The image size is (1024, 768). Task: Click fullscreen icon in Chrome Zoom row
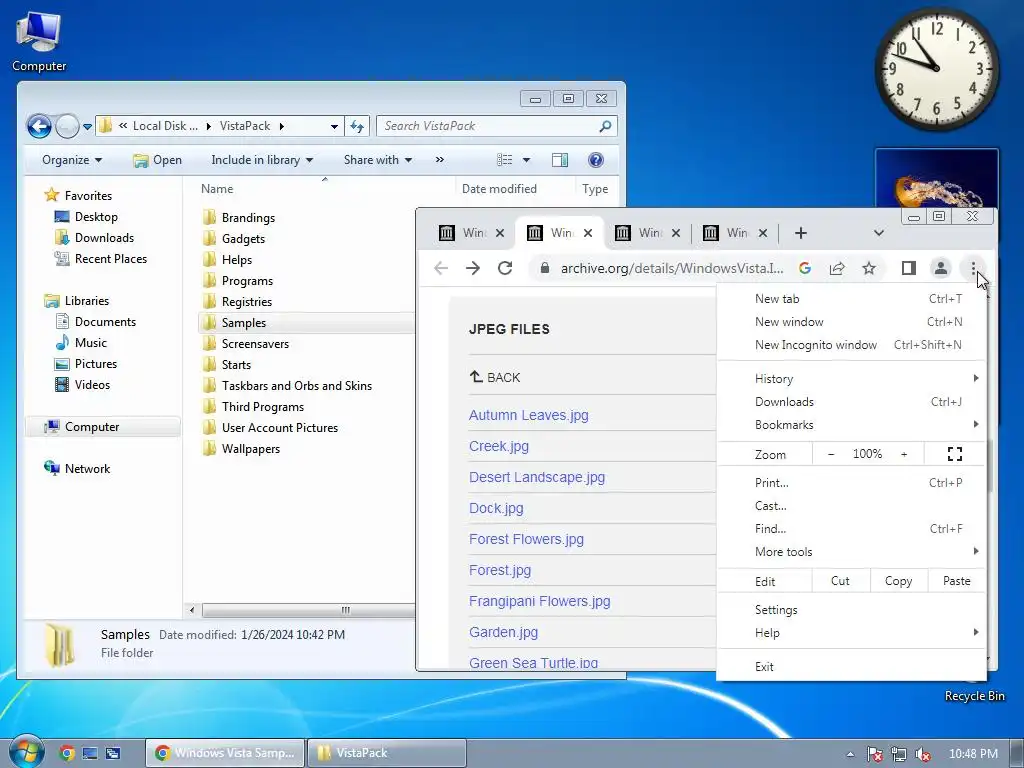(955, 454)
